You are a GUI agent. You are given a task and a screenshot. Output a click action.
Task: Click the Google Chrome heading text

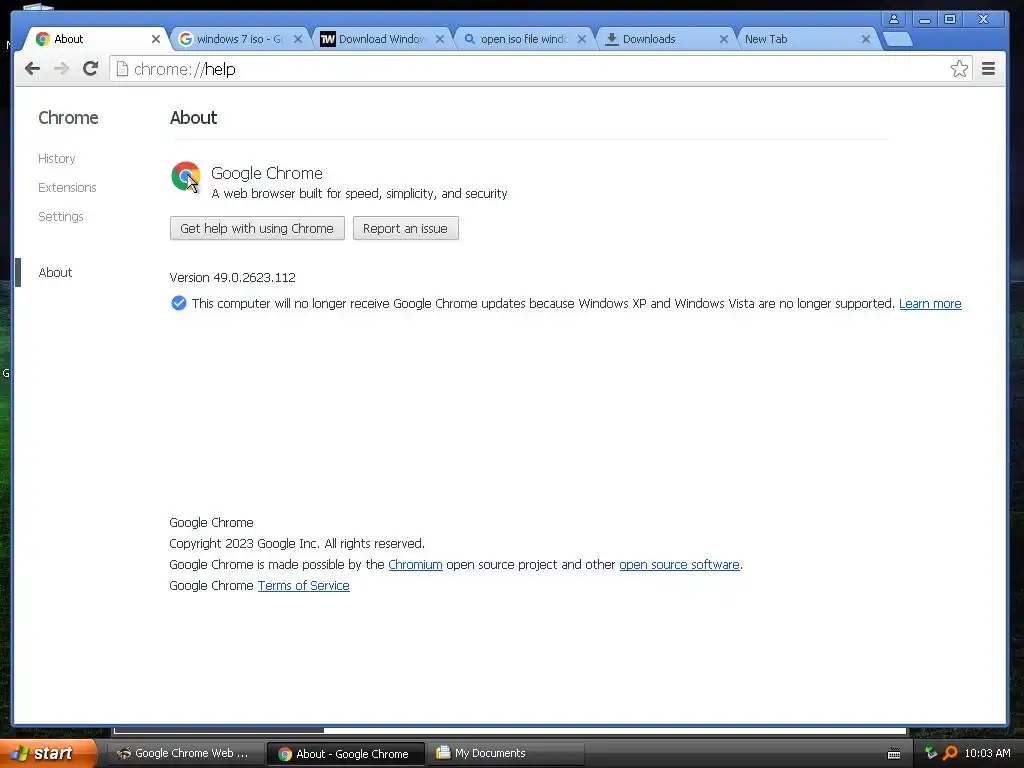tap(266, 173)
